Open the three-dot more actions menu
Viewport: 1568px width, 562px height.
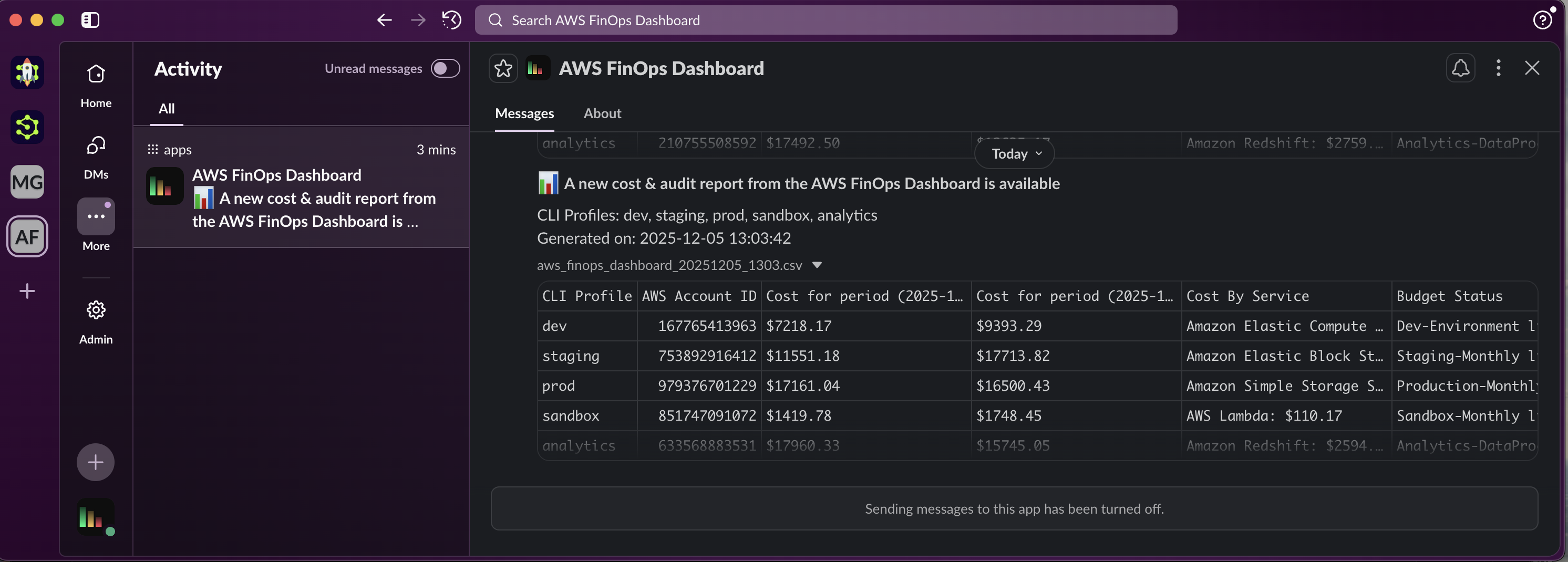(x=1499, y=68)
